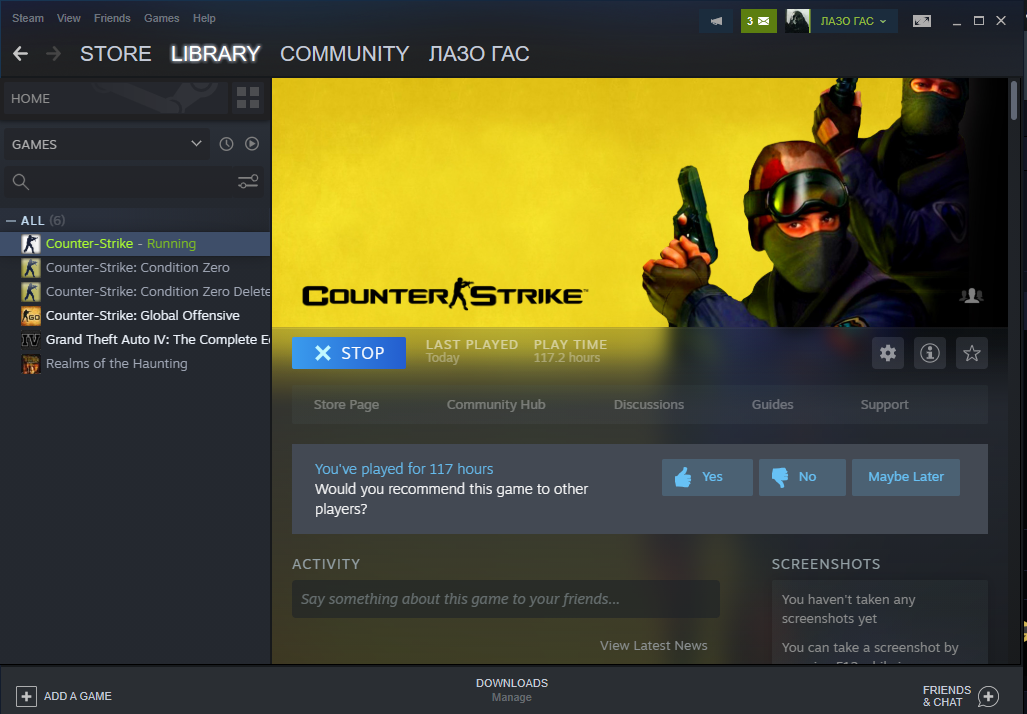Enter Big Picture mode
This screenshot has height=714, width=1027.
pyautogui.click(x=921, y=21)
